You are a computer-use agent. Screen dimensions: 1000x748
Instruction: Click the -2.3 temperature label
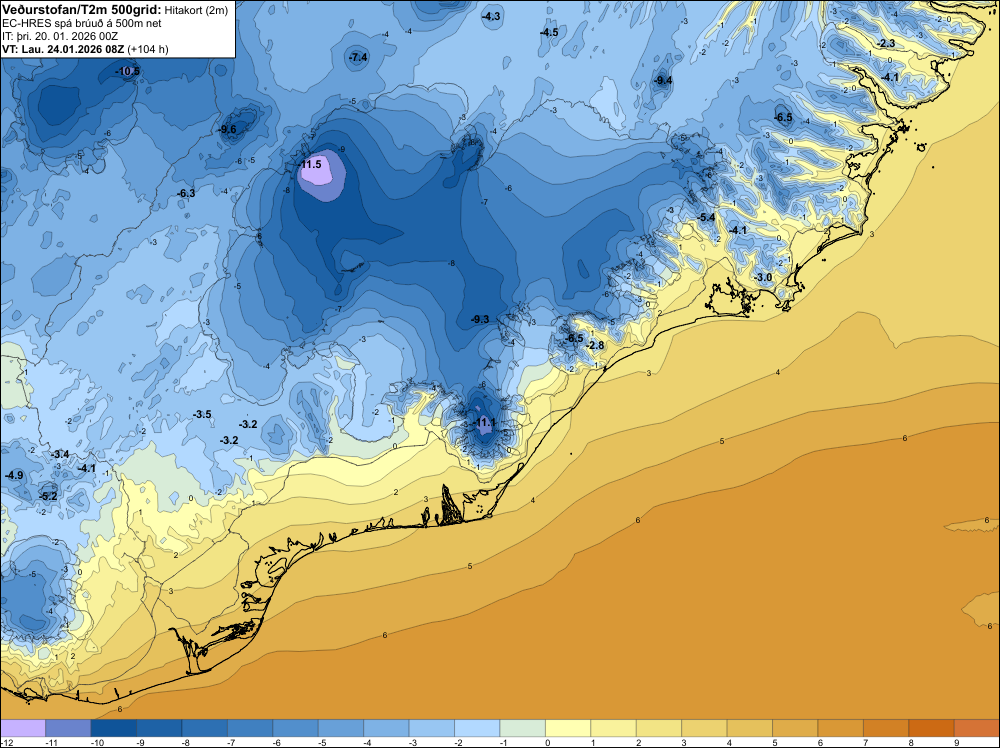pos(886,43)
